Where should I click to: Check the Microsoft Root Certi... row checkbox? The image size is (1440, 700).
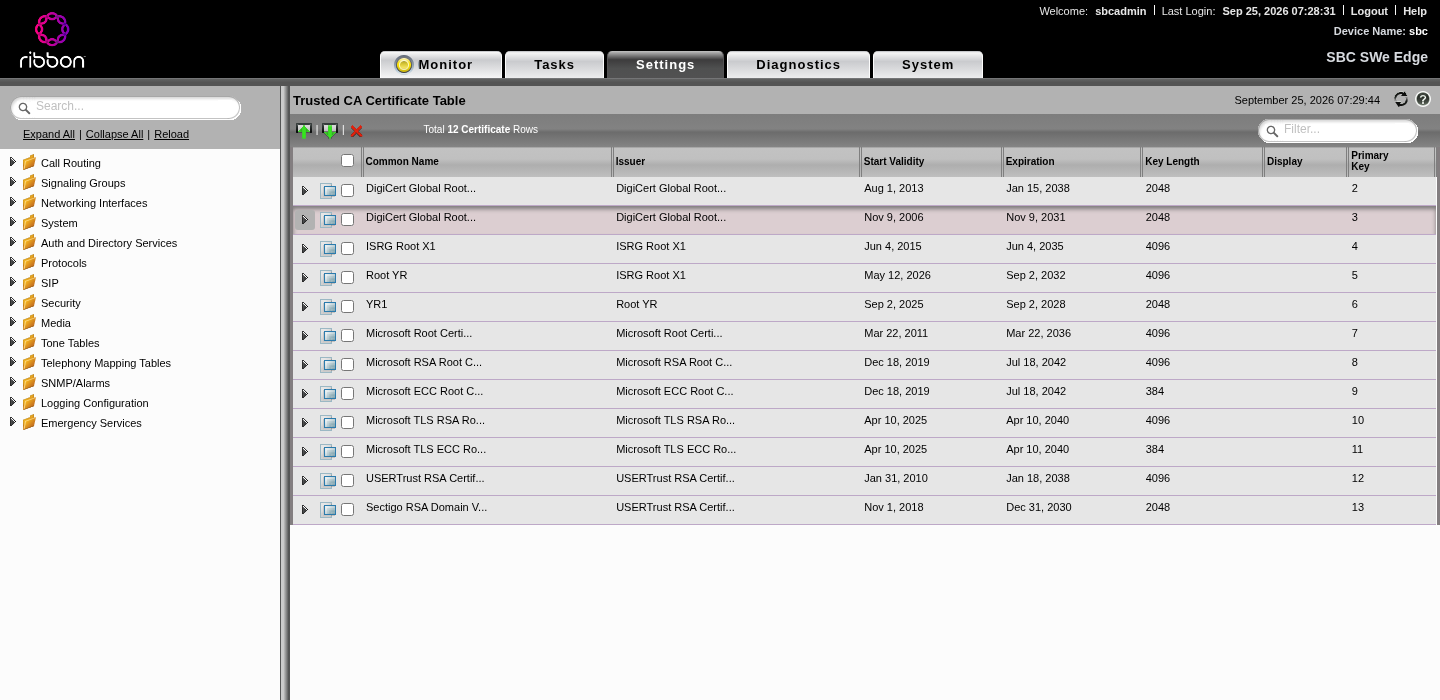347,335
